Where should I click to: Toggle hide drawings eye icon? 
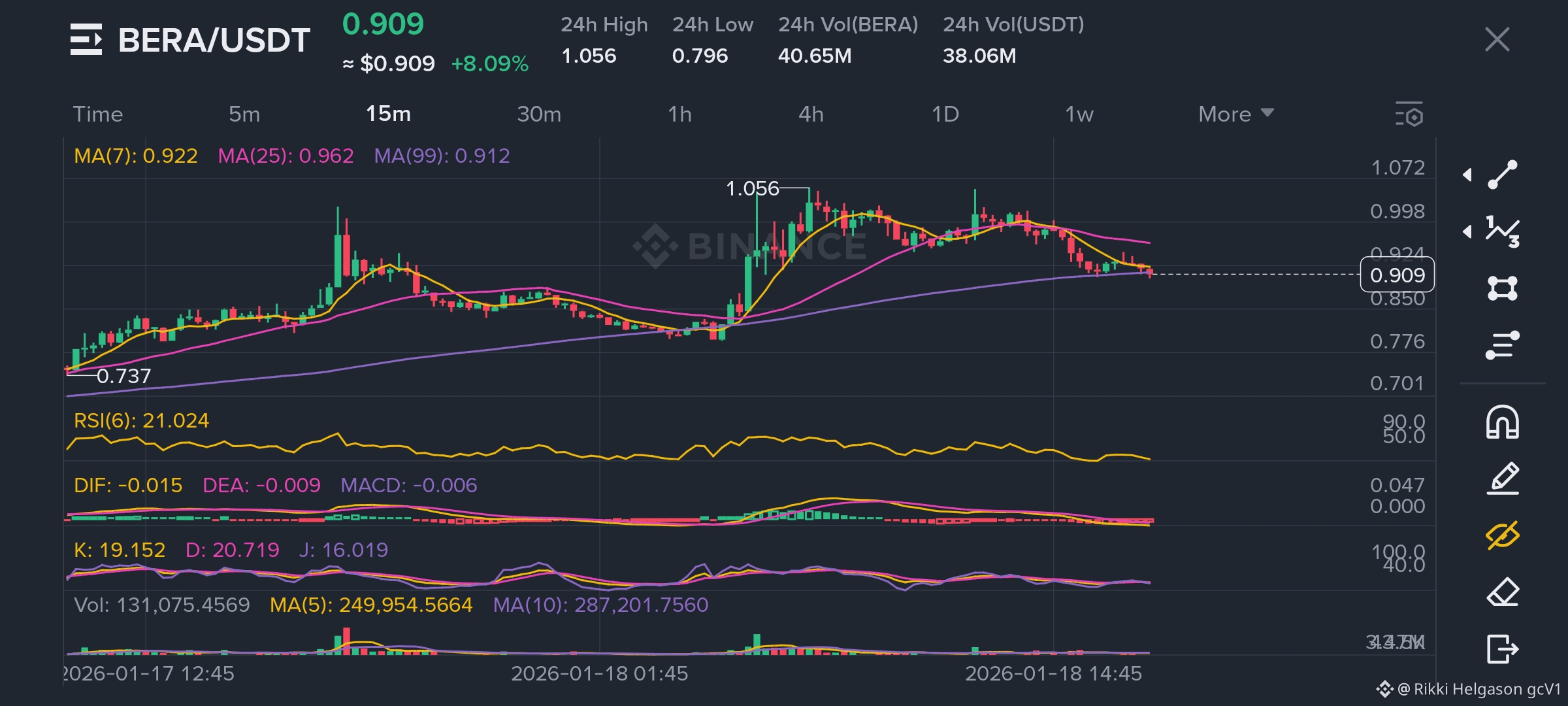click(1503, 535)
